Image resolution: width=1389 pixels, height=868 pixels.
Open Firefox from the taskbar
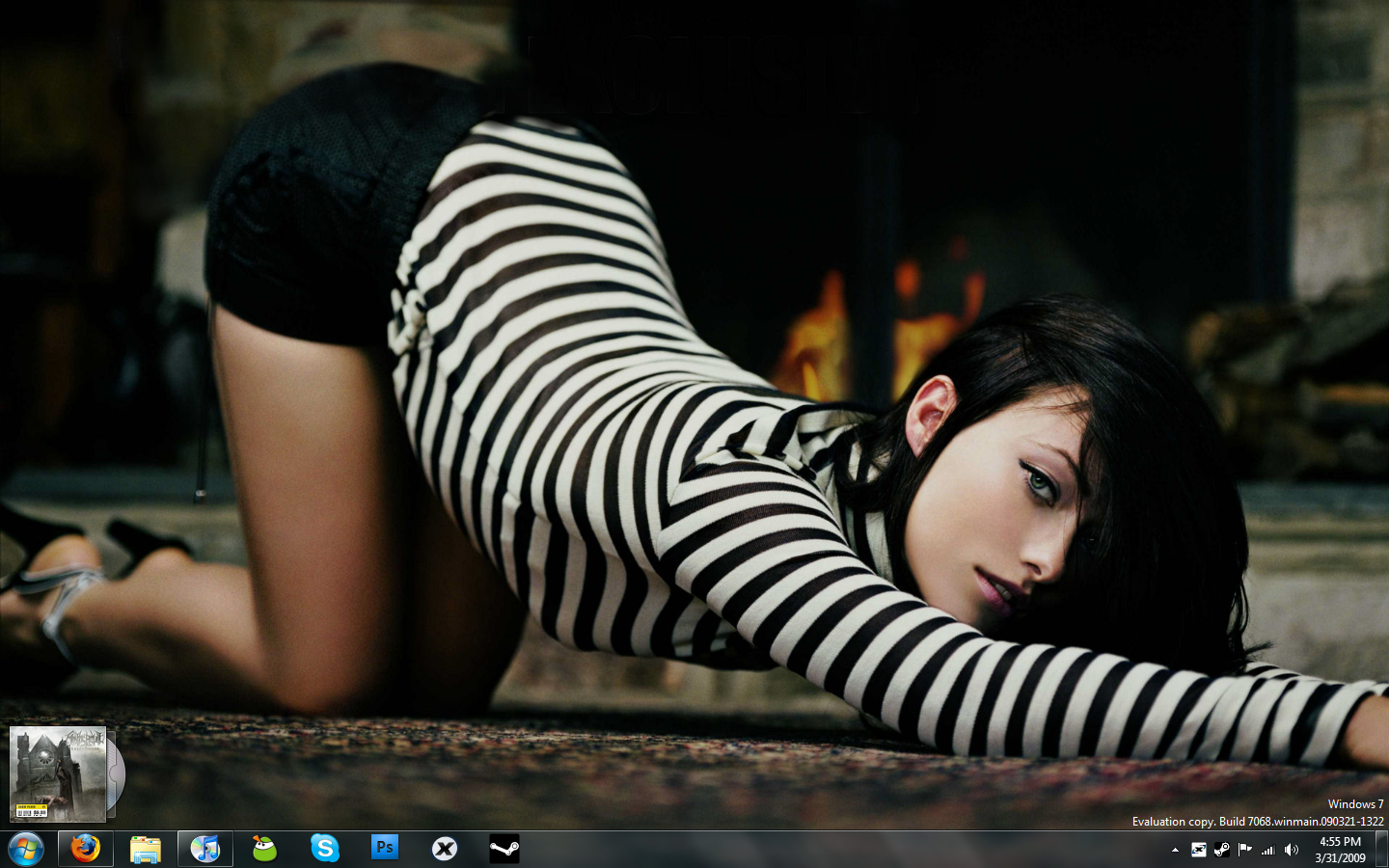click(x=85, y=849)
